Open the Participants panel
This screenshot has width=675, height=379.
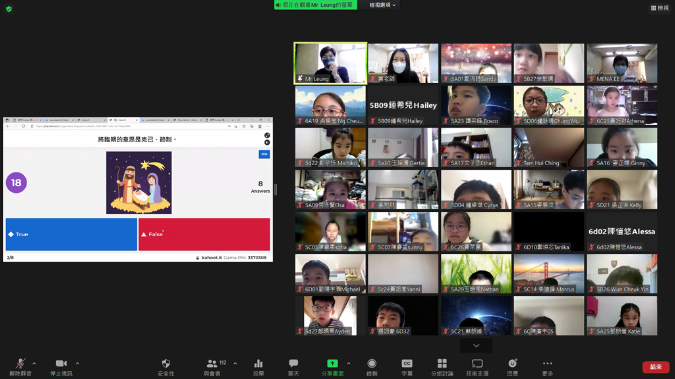tap(212, 367)
